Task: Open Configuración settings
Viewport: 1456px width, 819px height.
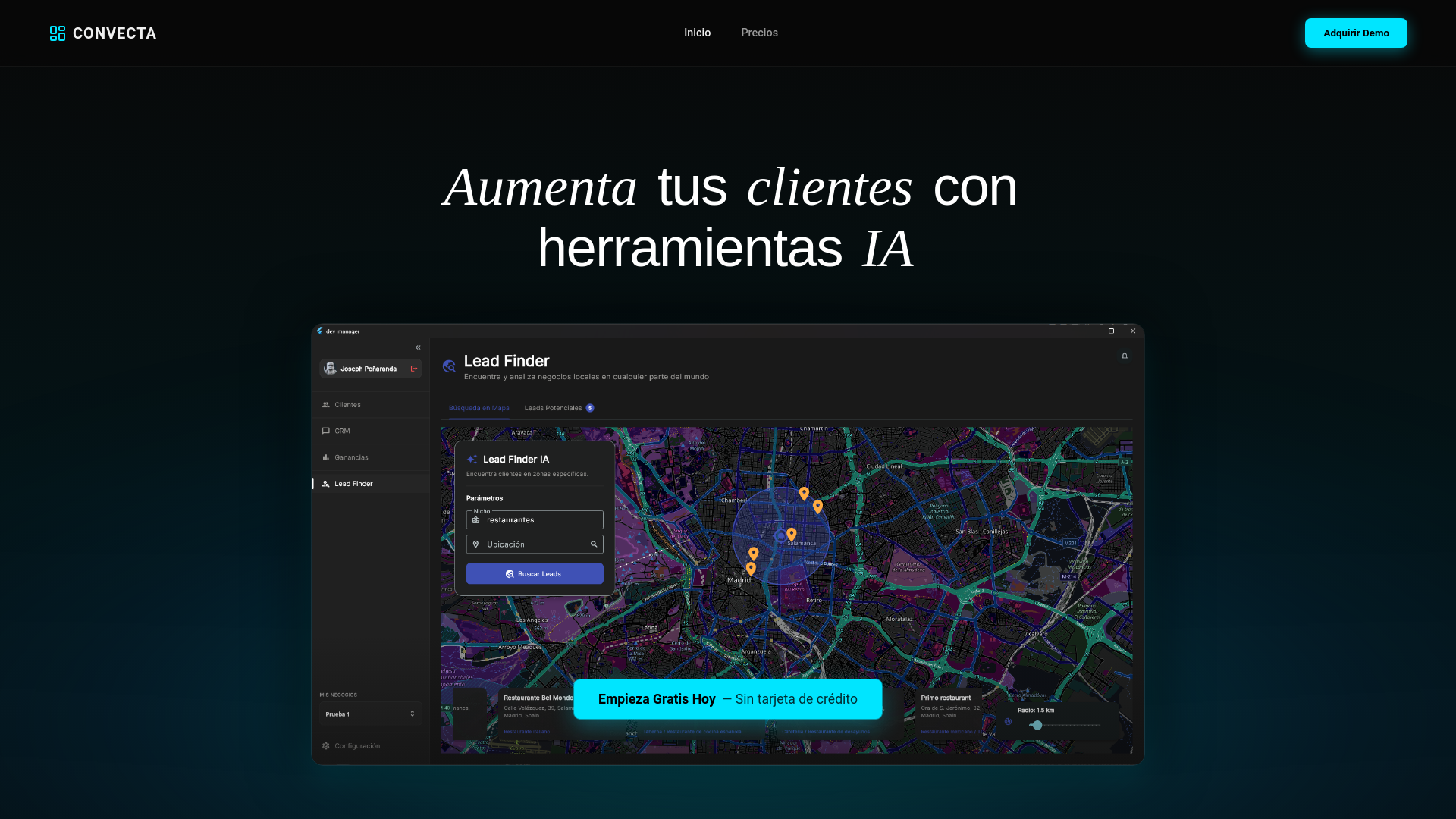Action: (x=371, y=746)
